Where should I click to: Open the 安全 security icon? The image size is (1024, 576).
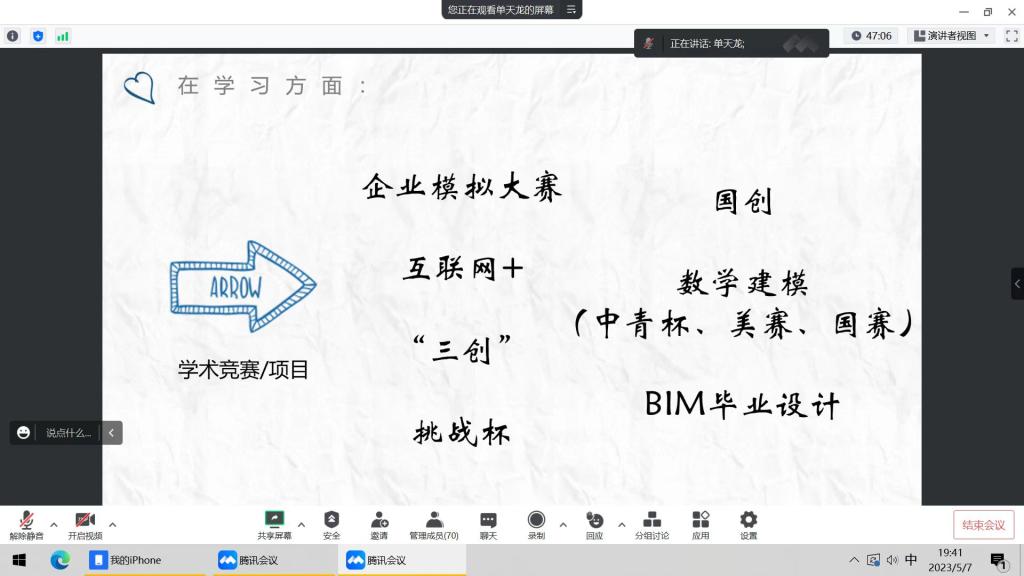331,524
